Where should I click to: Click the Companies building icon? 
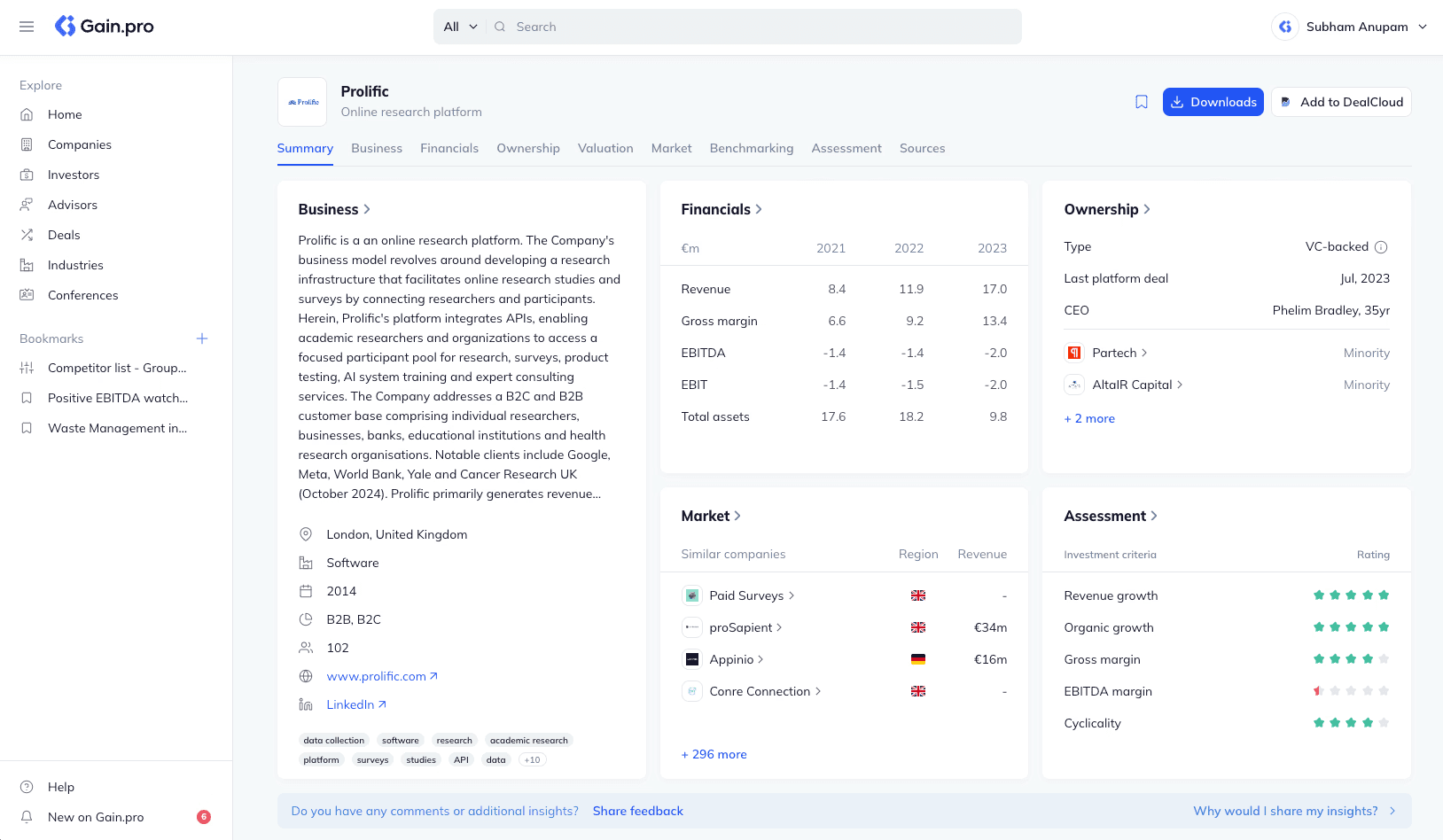[x=27, y=144]
